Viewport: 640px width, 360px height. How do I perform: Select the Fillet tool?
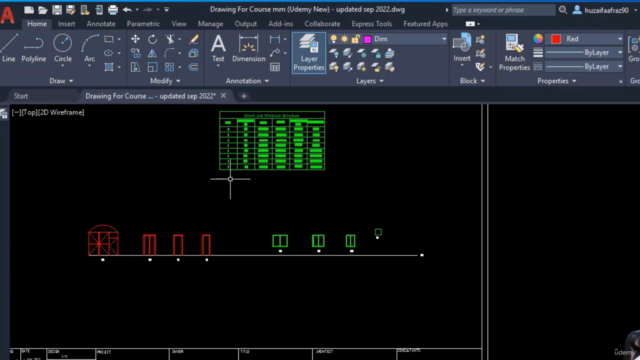pyautogui.click(x=170, y=53)
